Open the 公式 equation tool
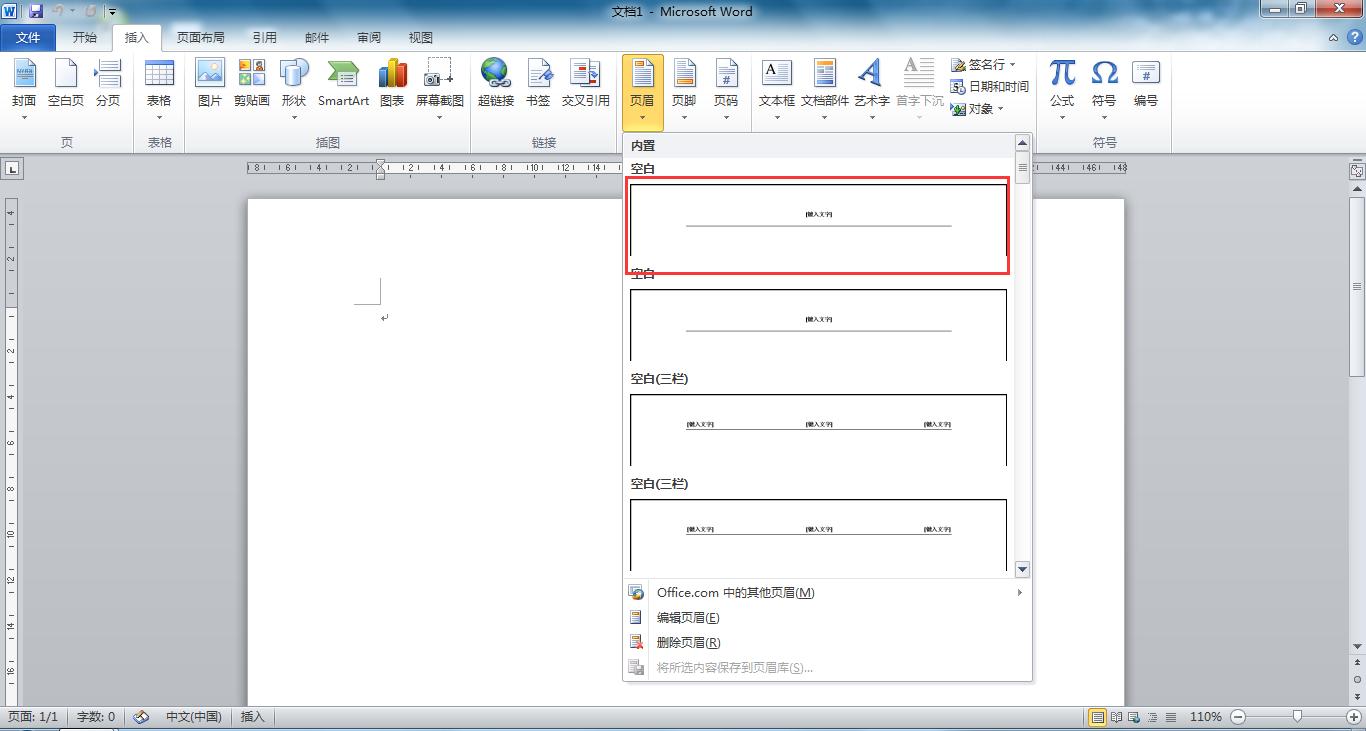Viewport: 1366px width, 731px height. [x=1061, y=83]
